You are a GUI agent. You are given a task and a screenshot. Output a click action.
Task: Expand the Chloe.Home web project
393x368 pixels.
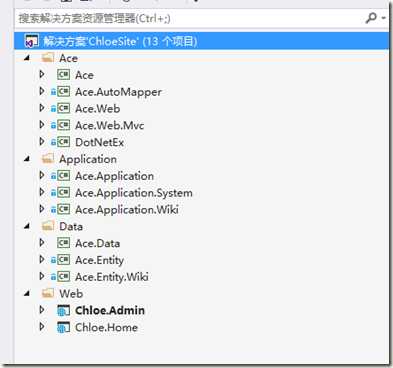pos(42,326)
